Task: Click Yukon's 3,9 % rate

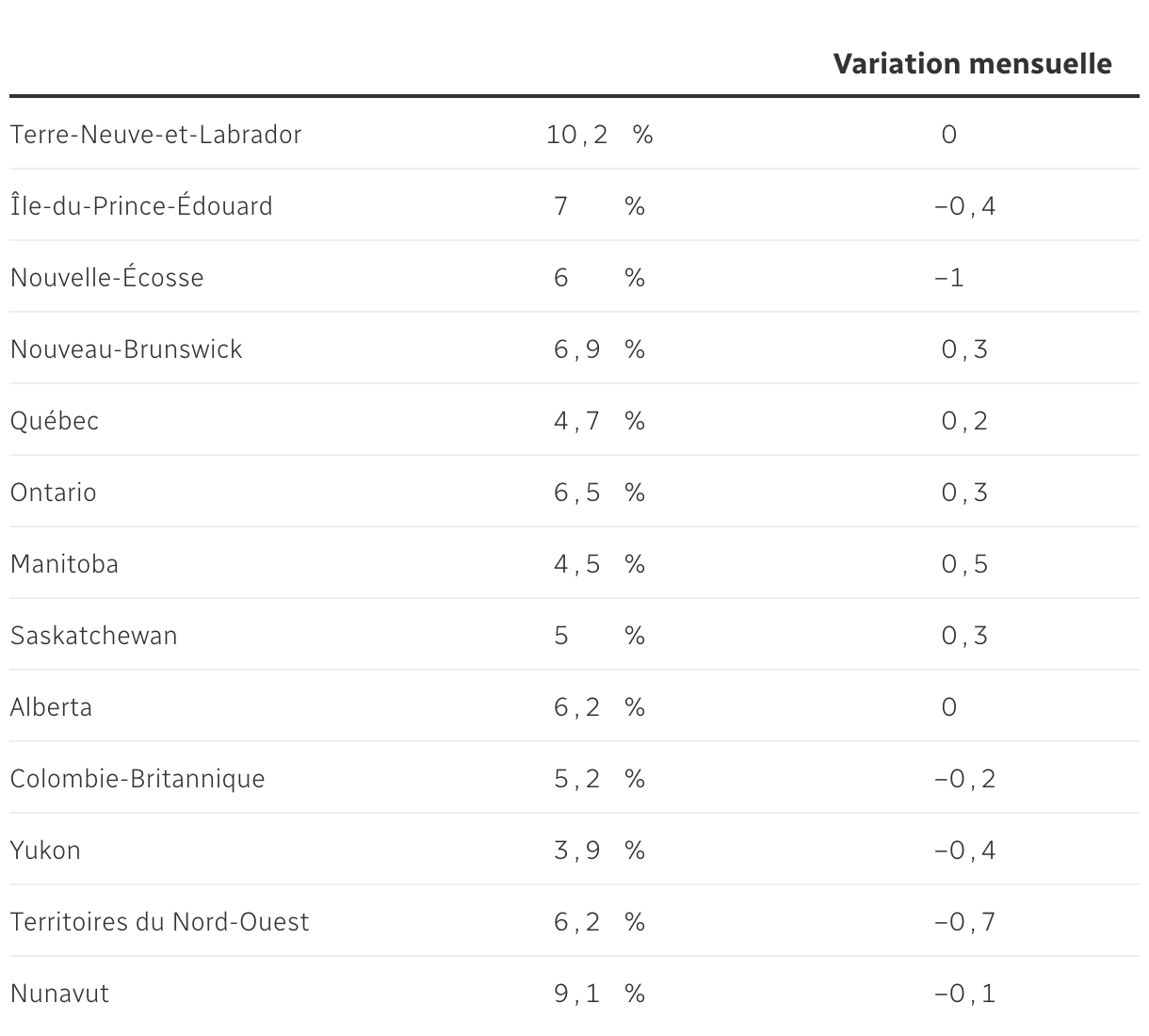Action: 599,850
